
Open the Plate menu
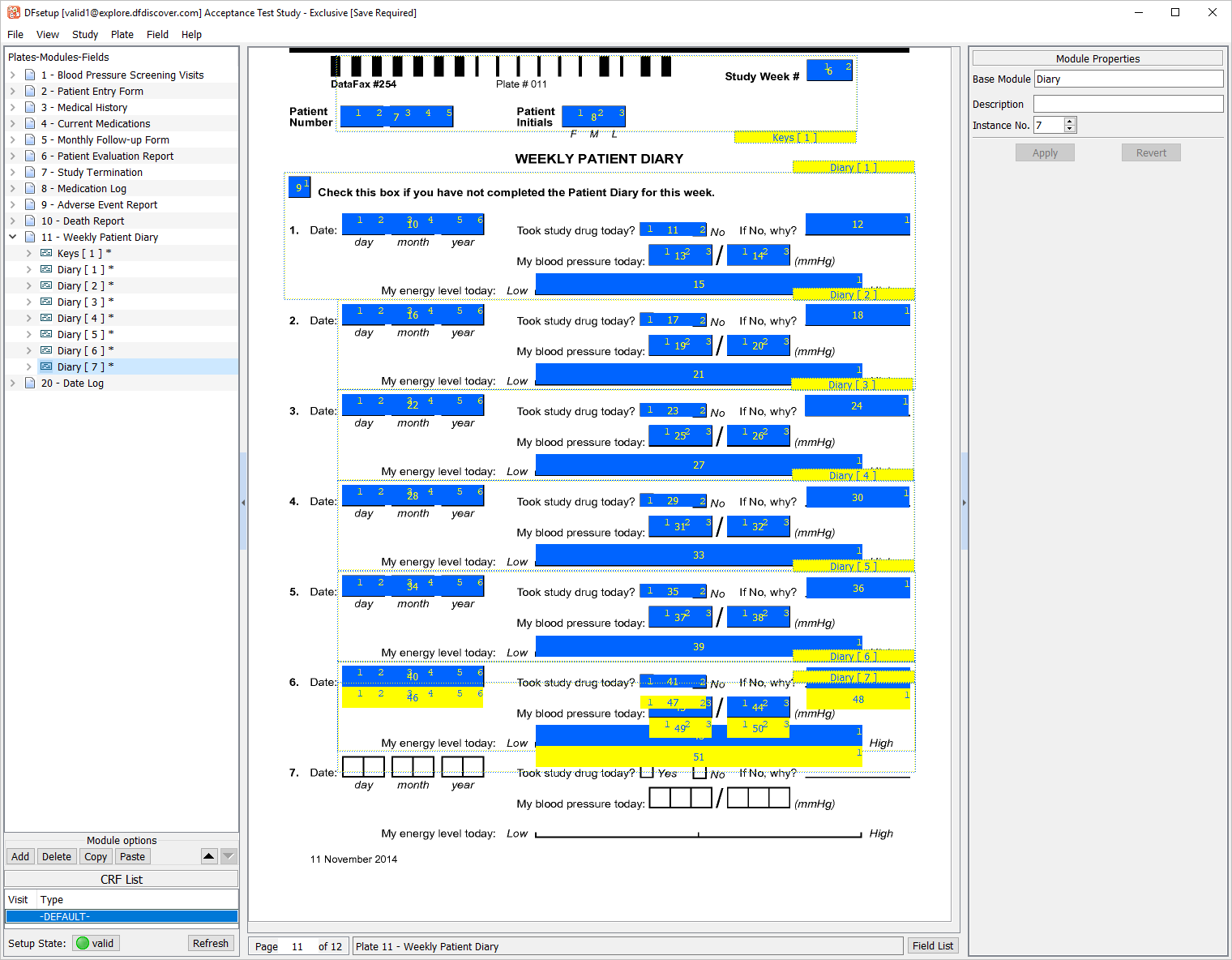click(122, 34)
